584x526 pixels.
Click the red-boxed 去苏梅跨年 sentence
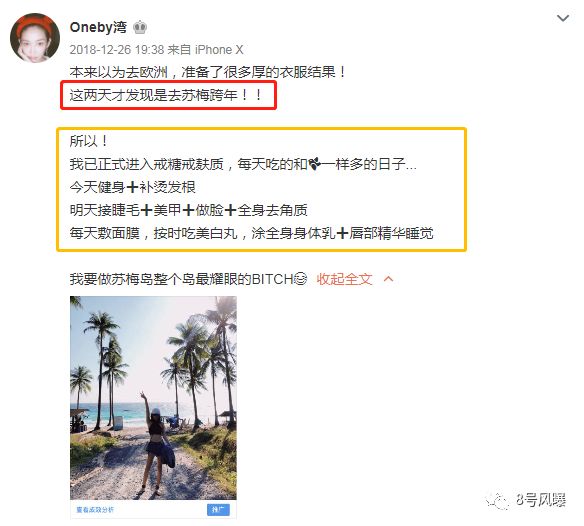(x=166, y=95)
